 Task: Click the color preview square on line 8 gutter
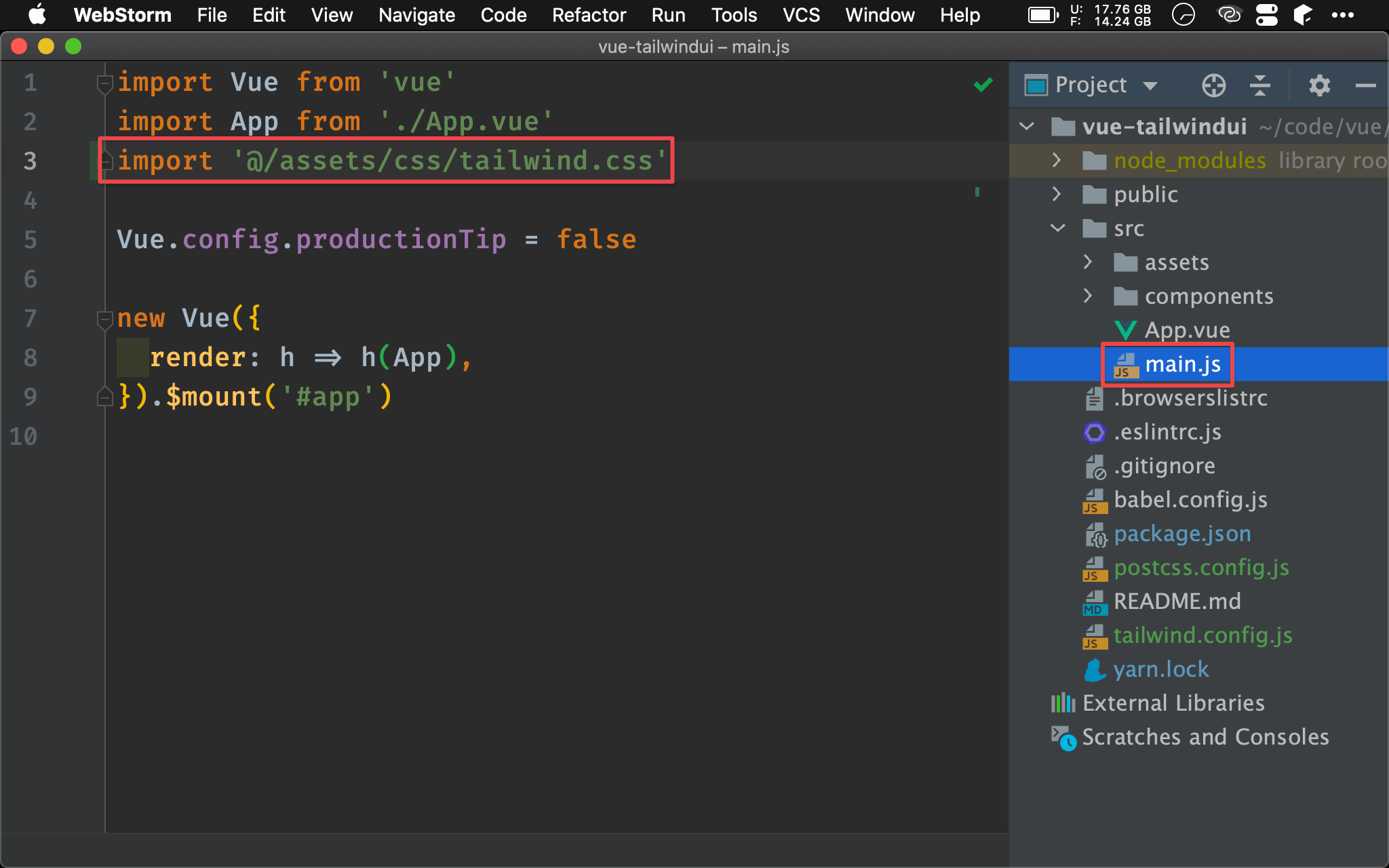point(132,357)
